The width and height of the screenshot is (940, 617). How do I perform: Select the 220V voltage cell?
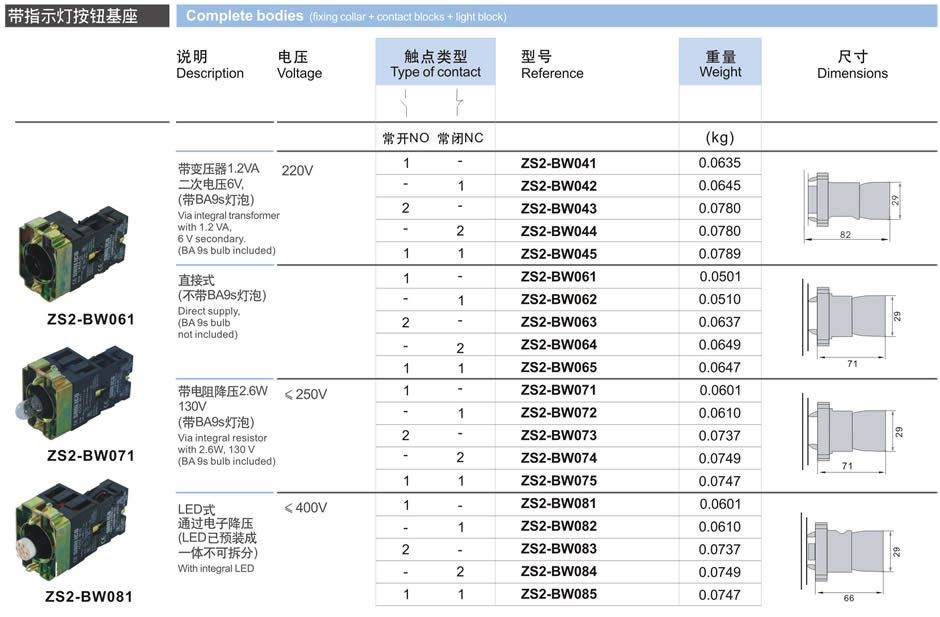298,171
